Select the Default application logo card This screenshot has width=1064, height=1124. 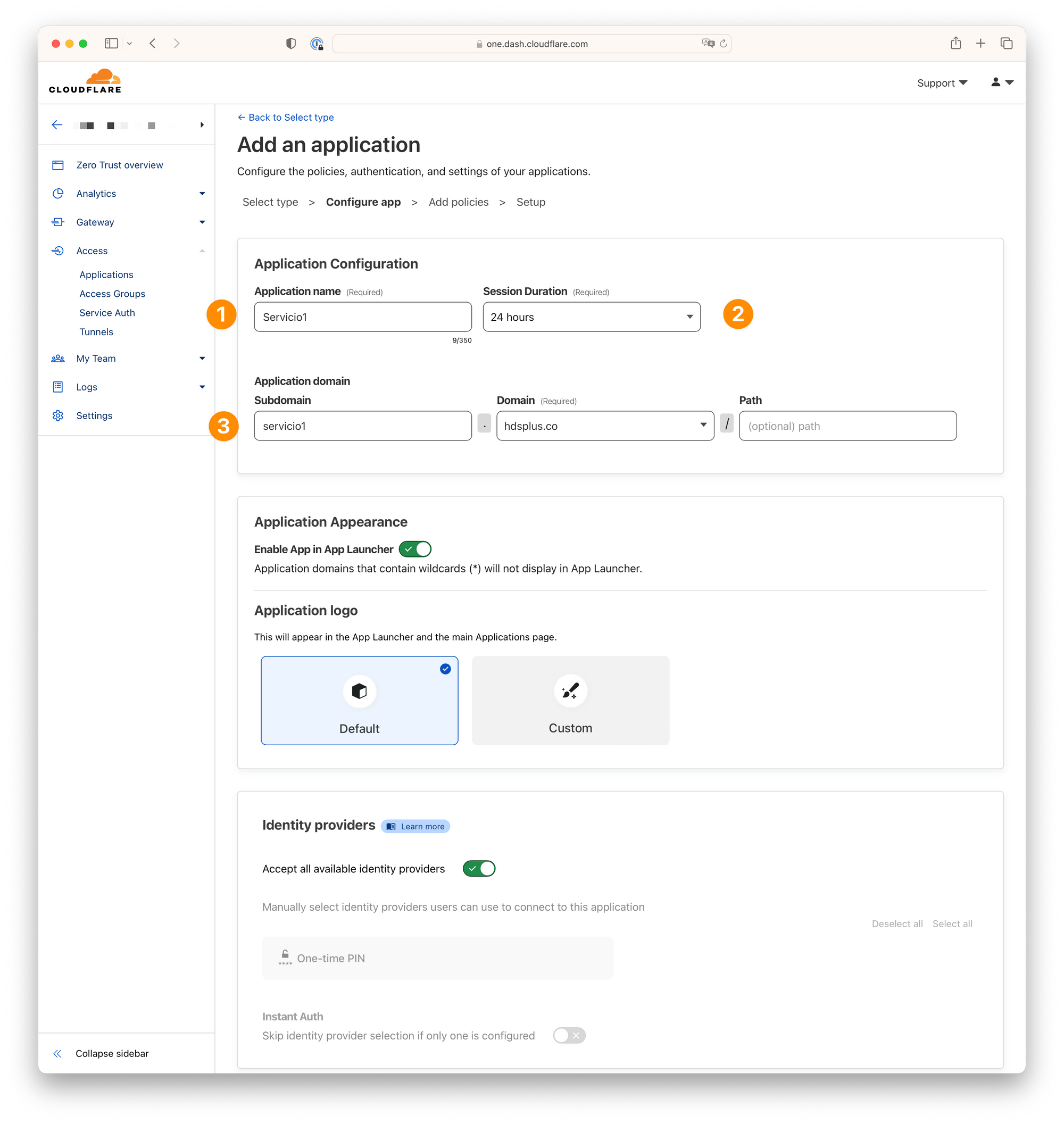360,701
